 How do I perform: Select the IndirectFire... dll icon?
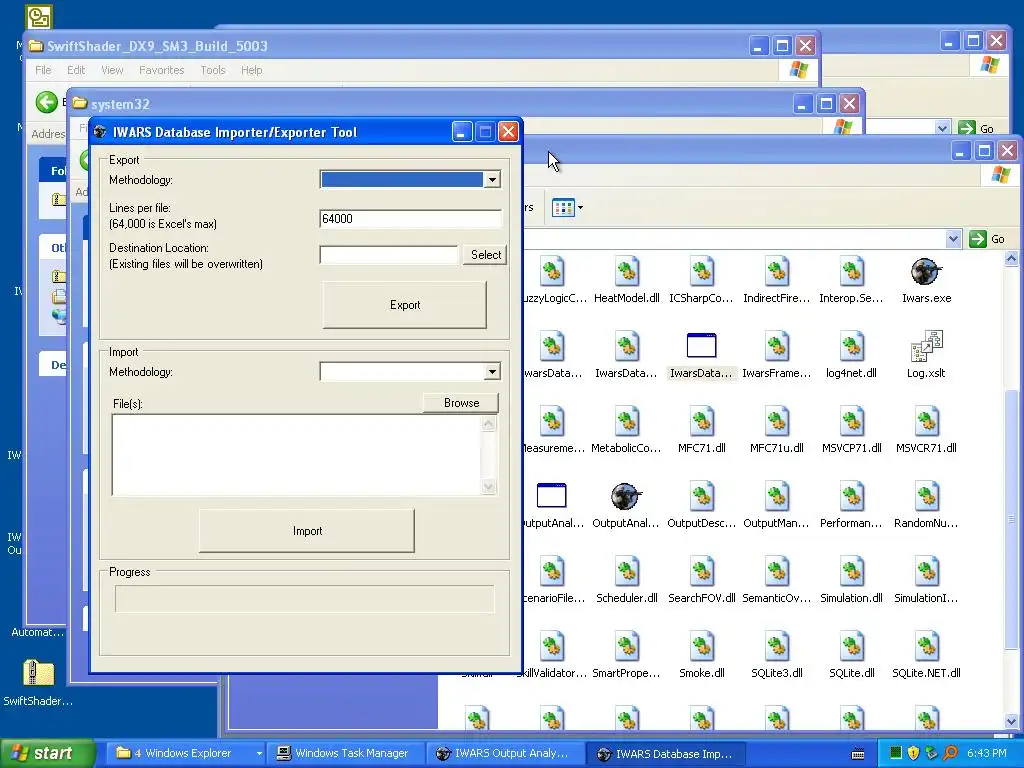(x=776, y=272)
